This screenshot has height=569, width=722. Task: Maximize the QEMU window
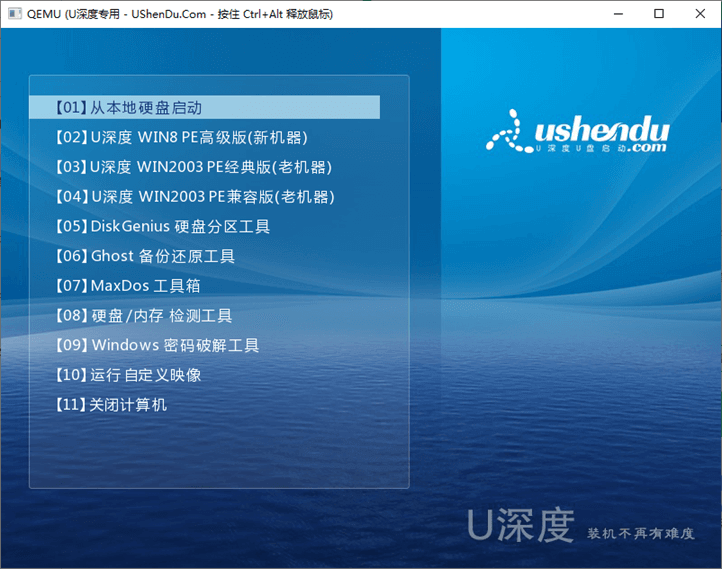[x=659, y=14]
